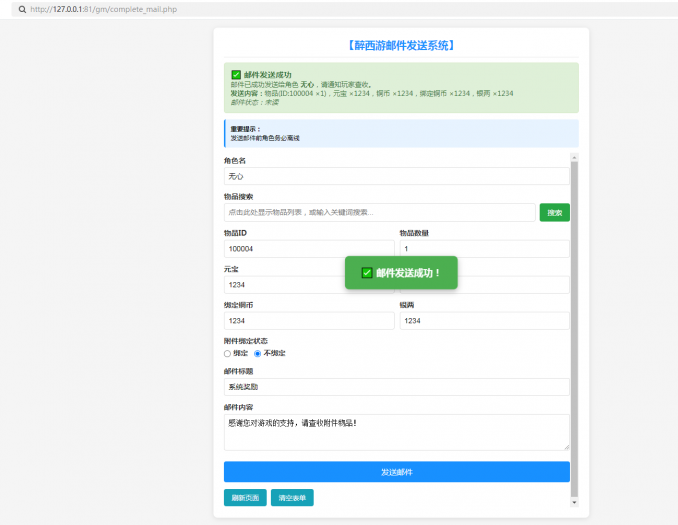Click the search magnifier icon in address bar
Viewport: 678px width, 525px height.
pyautogui.click(x=22, y=9)
